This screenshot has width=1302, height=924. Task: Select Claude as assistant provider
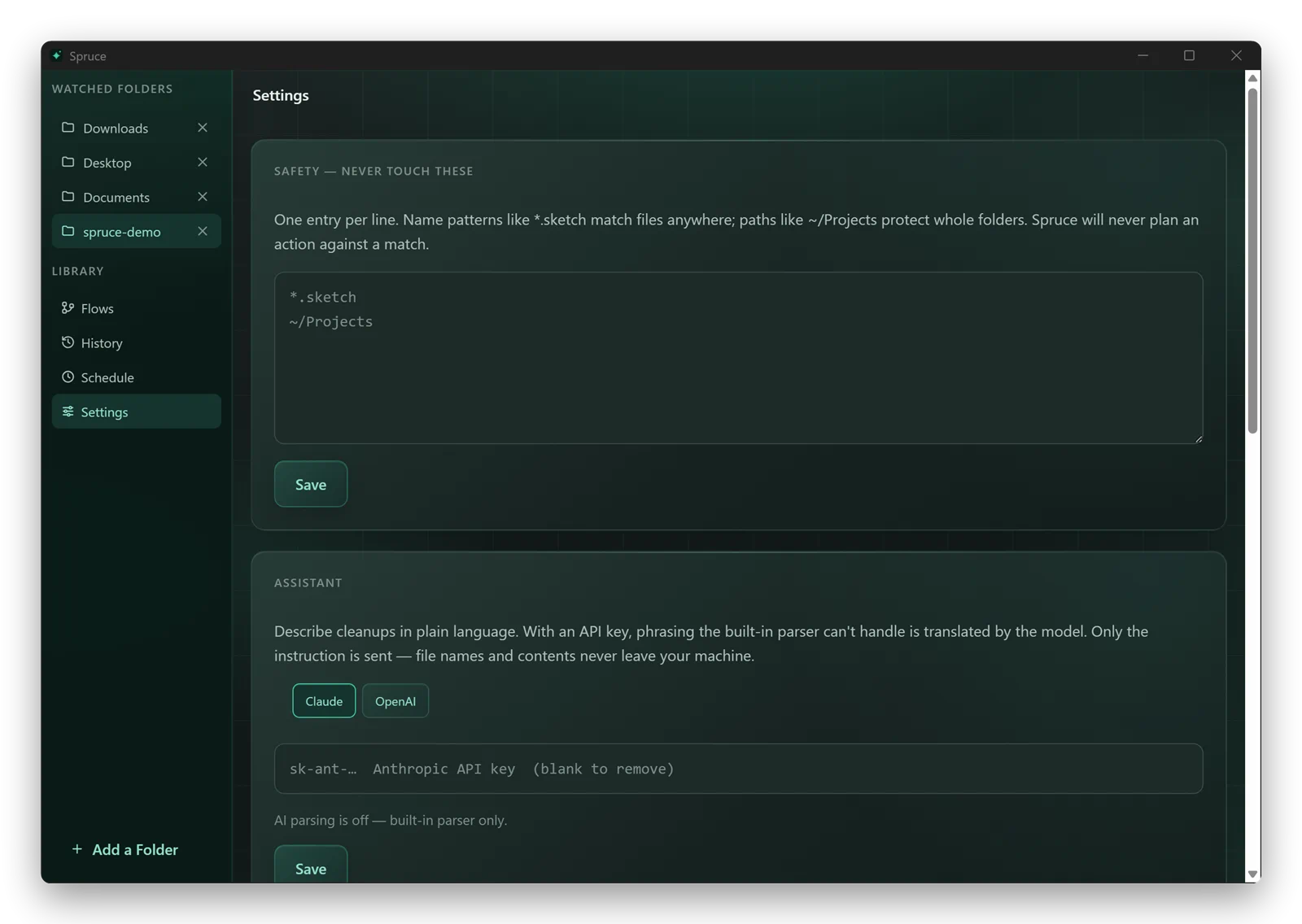coord(324,701)
